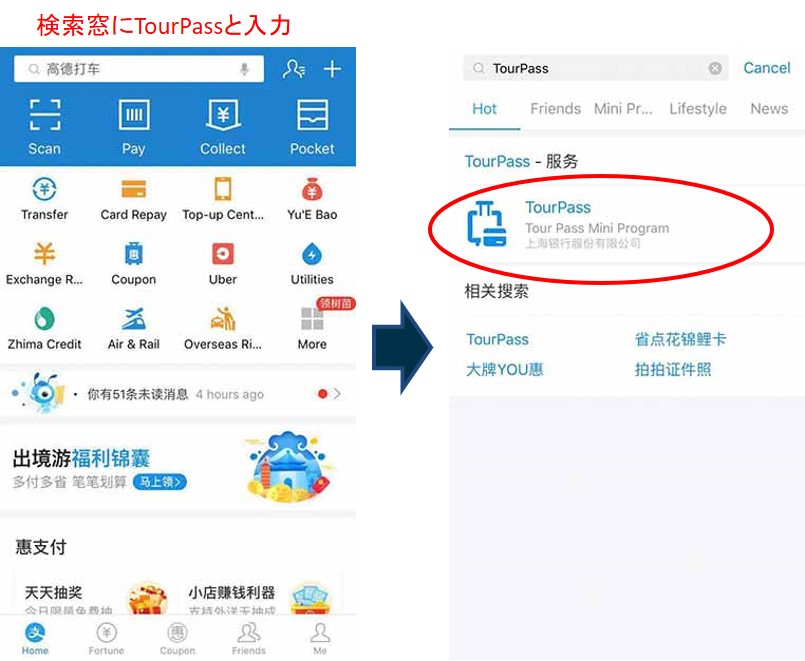Open the Utilities service
This screenshot has width=805, height=661.
point(312,264)
